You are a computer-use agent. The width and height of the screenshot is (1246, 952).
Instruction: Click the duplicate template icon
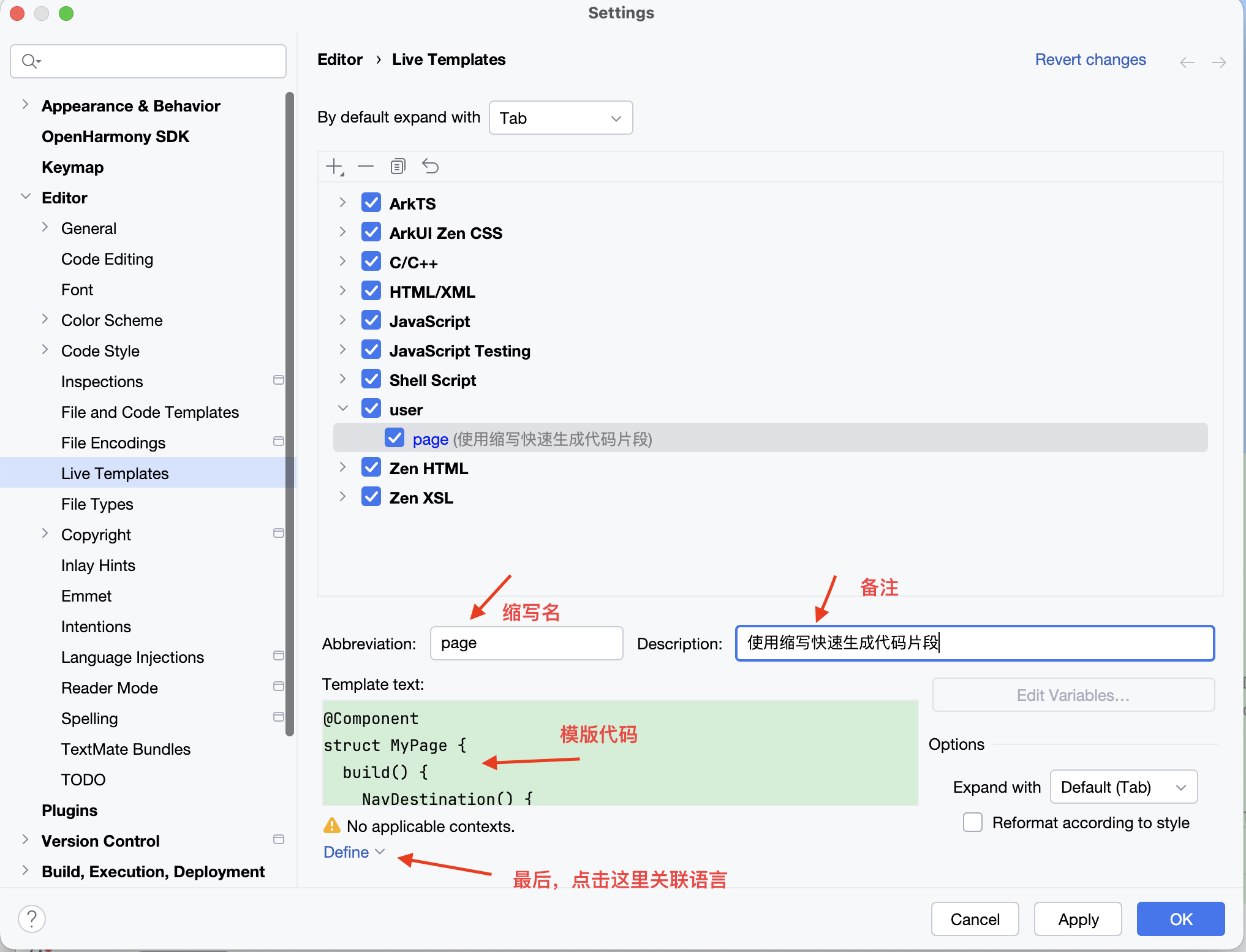[398, 167]
